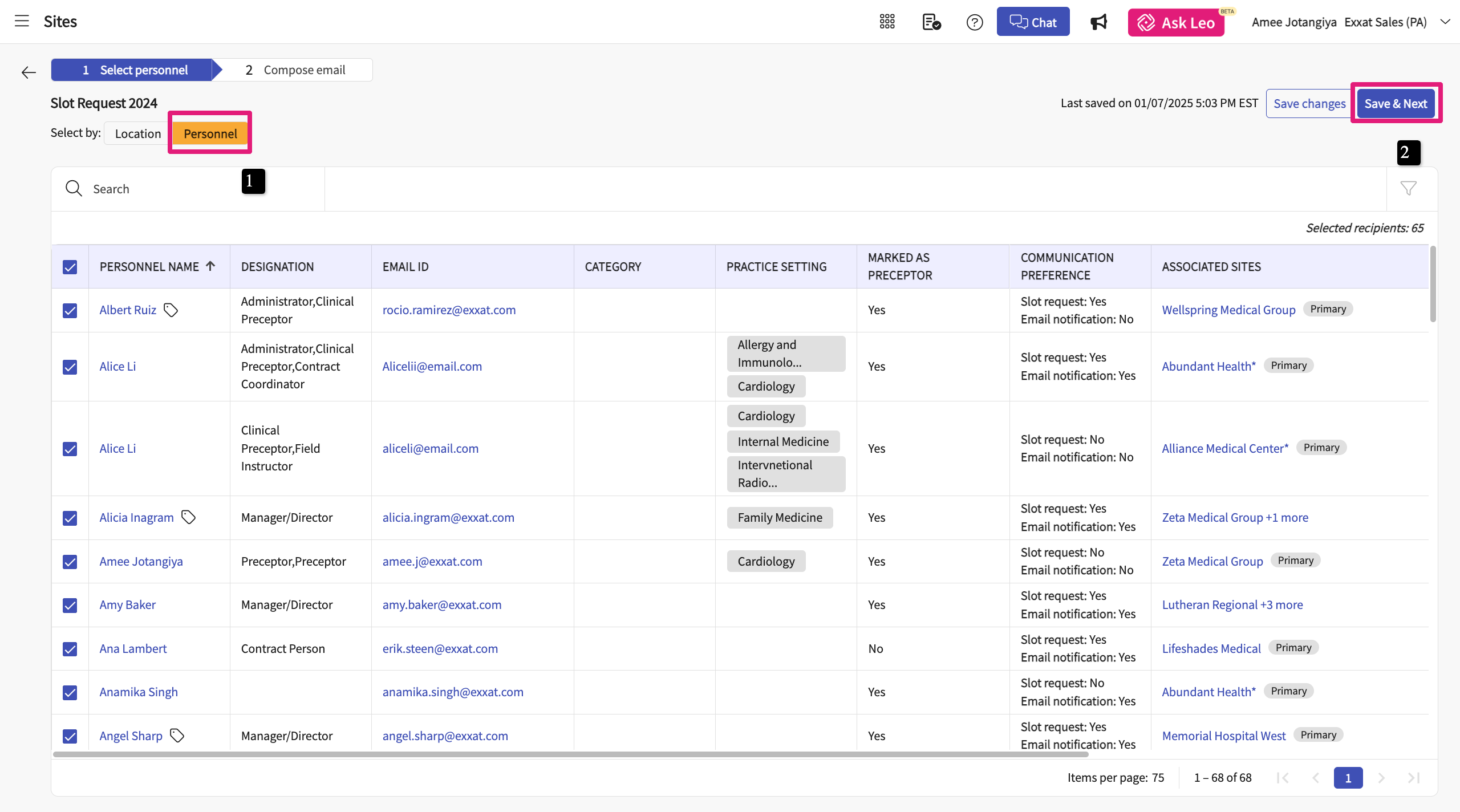The image size is (1460, 812).
Task: Open rocio.ramirez@exxat.com email link
Action: 449,310
